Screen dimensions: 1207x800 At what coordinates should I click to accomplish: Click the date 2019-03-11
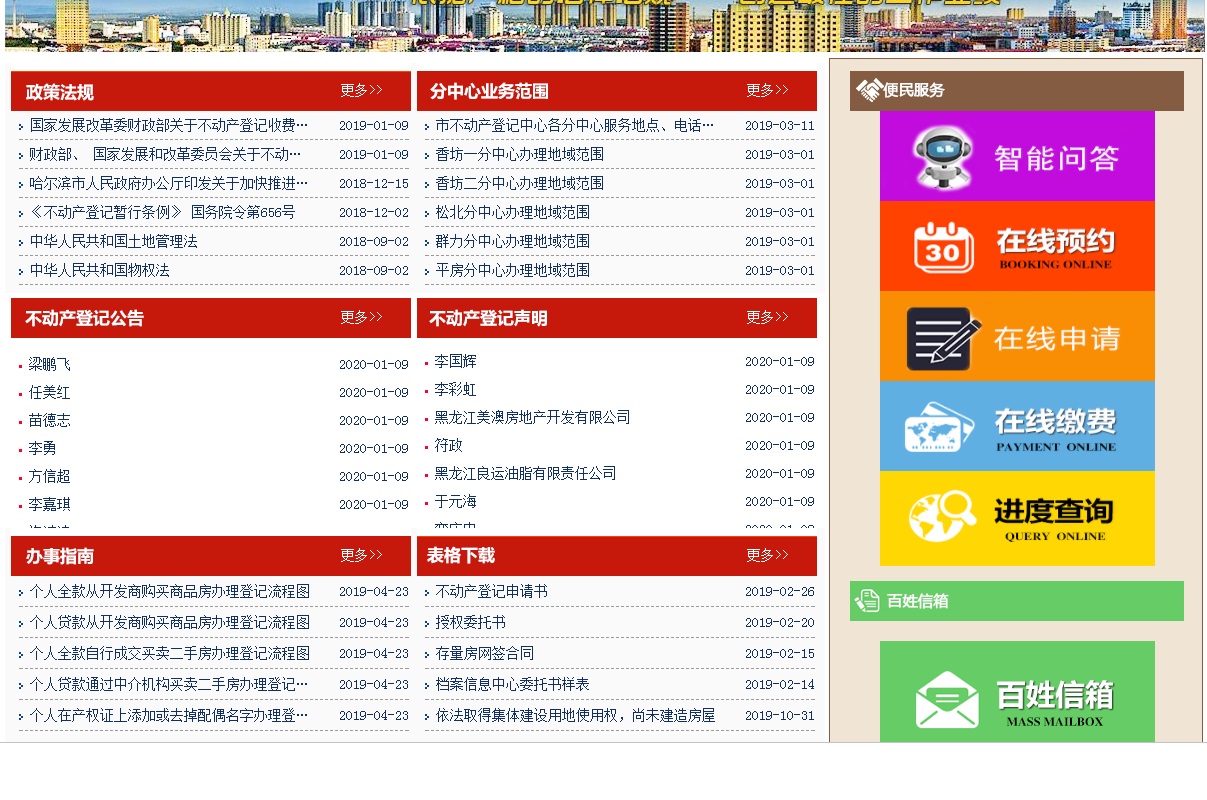780,126
